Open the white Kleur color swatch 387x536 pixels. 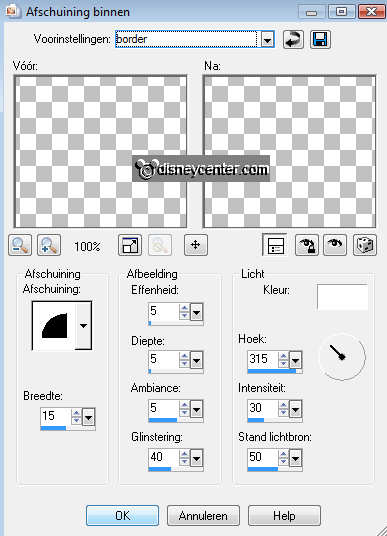[x=342, y=297]
